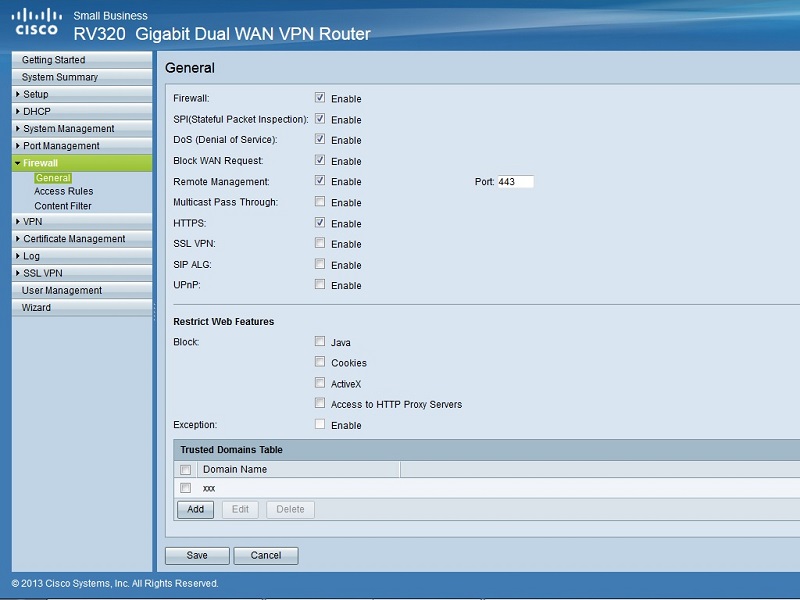800x600 pixels.
Task: Open Access Rules under Firewall
Action: [x=64, y=191]
